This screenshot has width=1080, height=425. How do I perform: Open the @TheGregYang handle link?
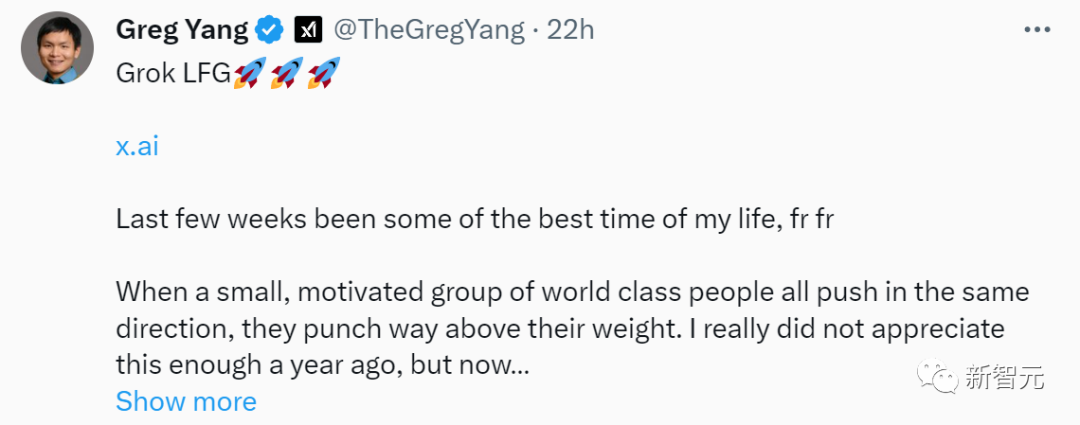tap(428, 30)
